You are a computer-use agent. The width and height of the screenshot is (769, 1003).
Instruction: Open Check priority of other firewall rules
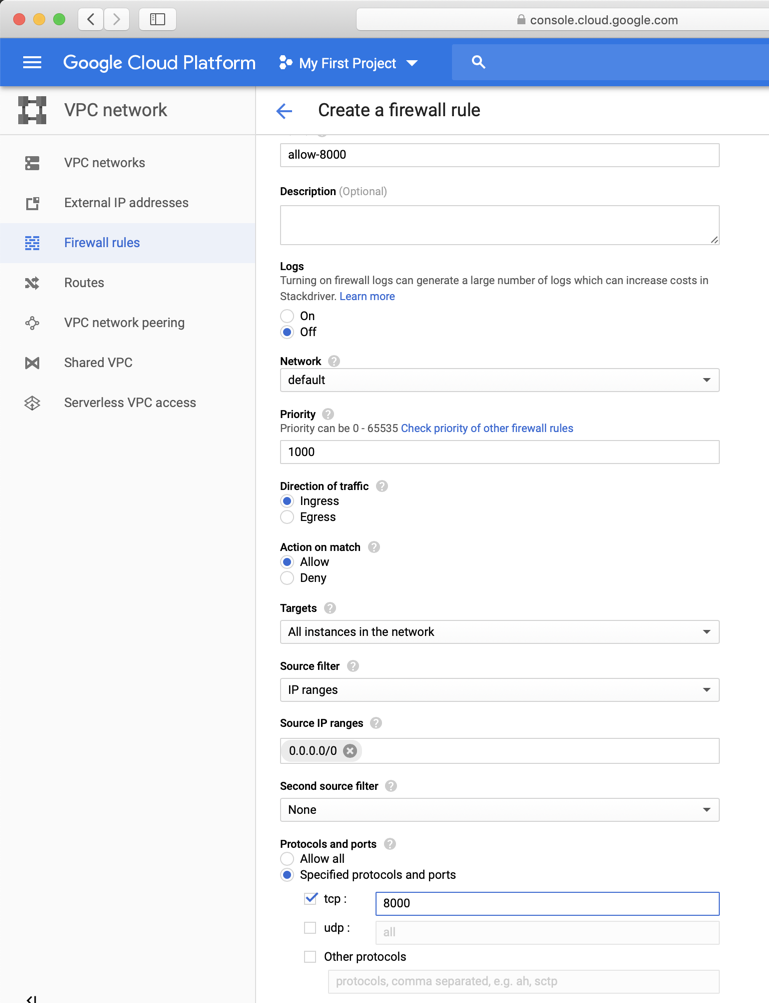[487, 428]
